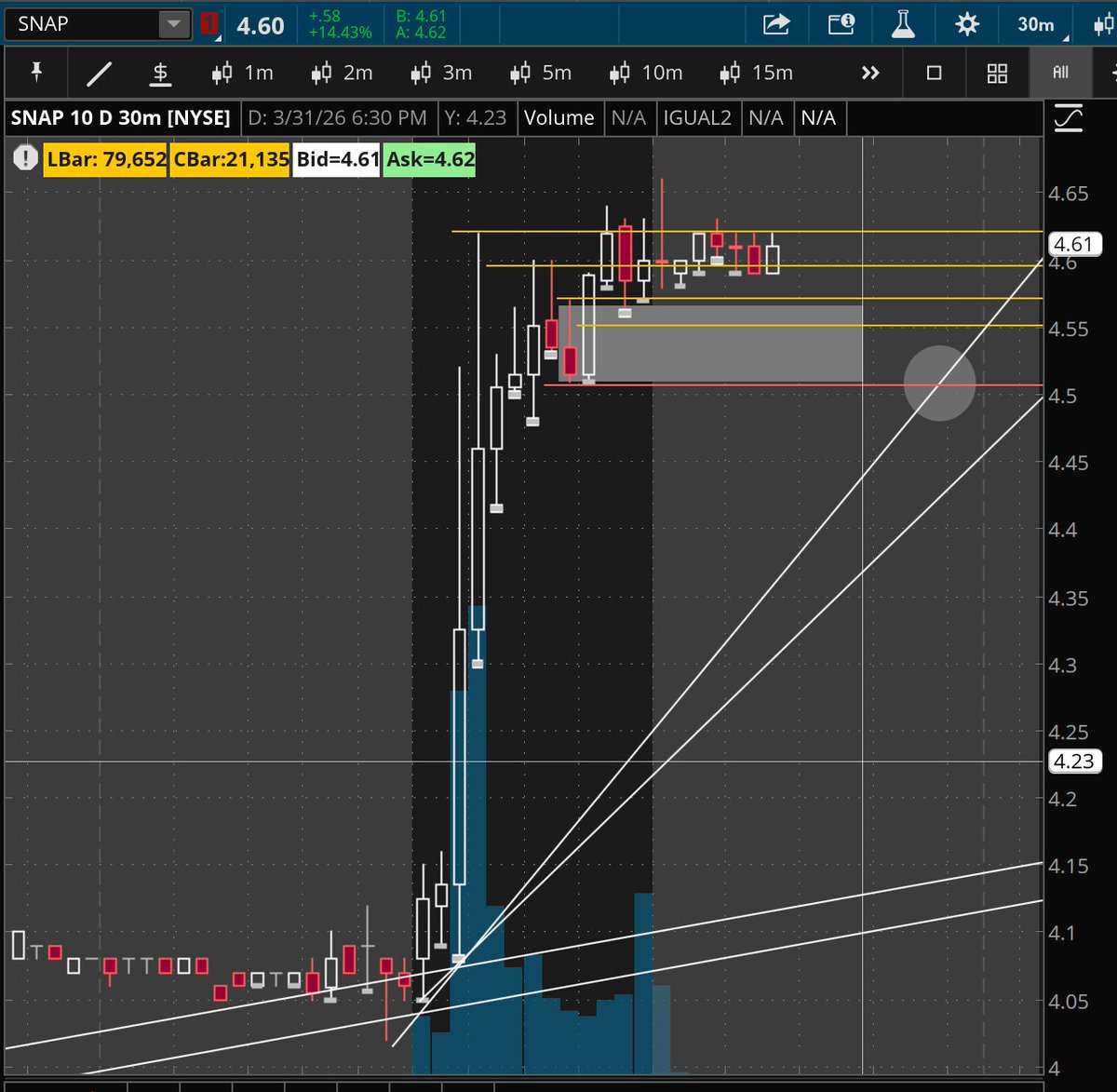Expand more timeframes double-arrow
Screen dimensions: 1117x1092
(x=870, y=73)
